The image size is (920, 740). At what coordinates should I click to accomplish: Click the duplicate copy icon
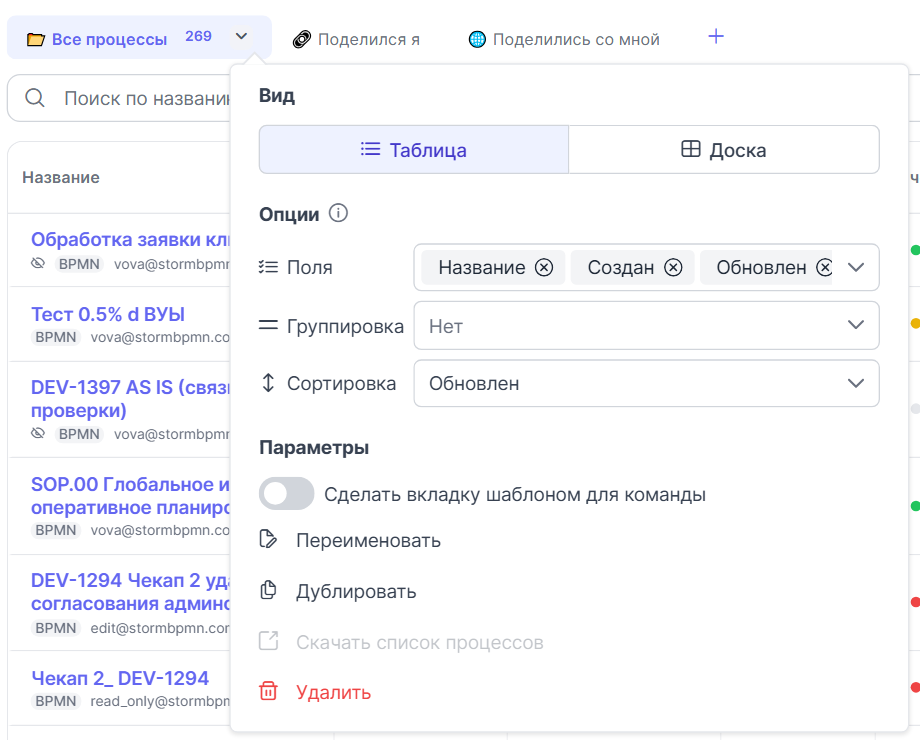(268, 590)
